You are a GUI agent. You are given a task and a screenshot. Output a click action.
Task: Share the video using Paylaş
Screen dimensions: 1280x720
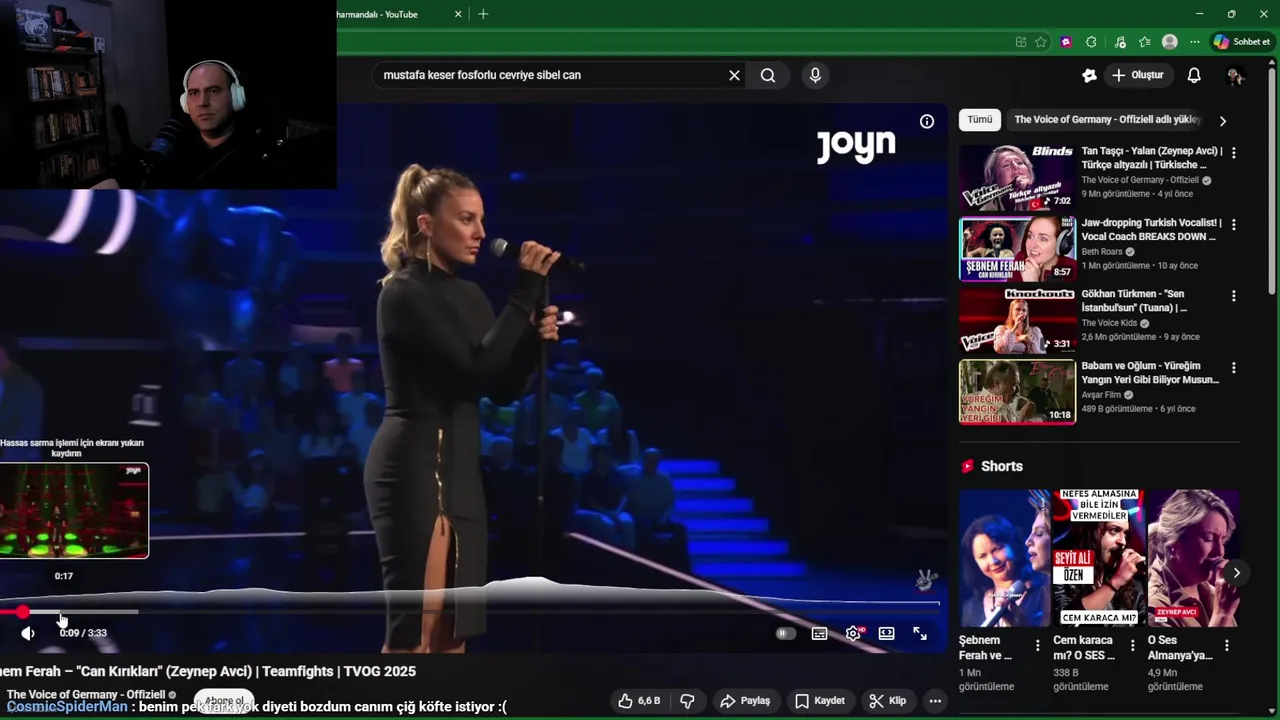(x=745, y=701)
